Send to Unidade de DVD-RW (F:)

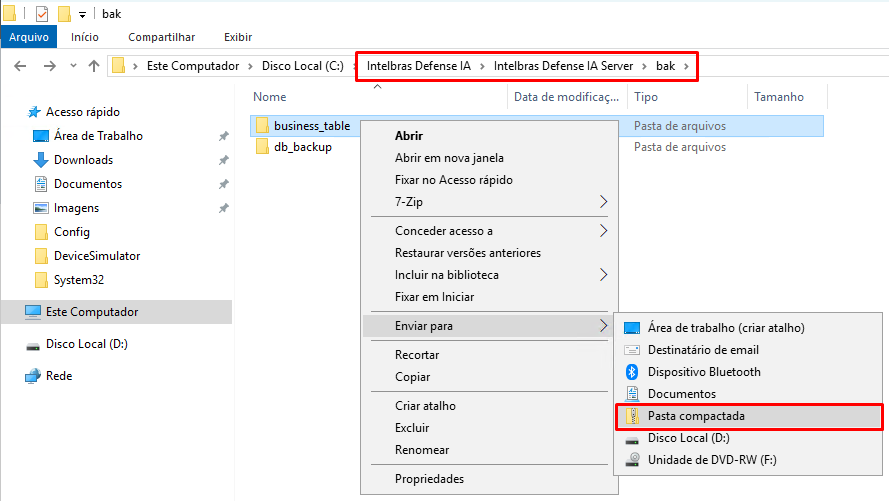click(x=748, y=460)
